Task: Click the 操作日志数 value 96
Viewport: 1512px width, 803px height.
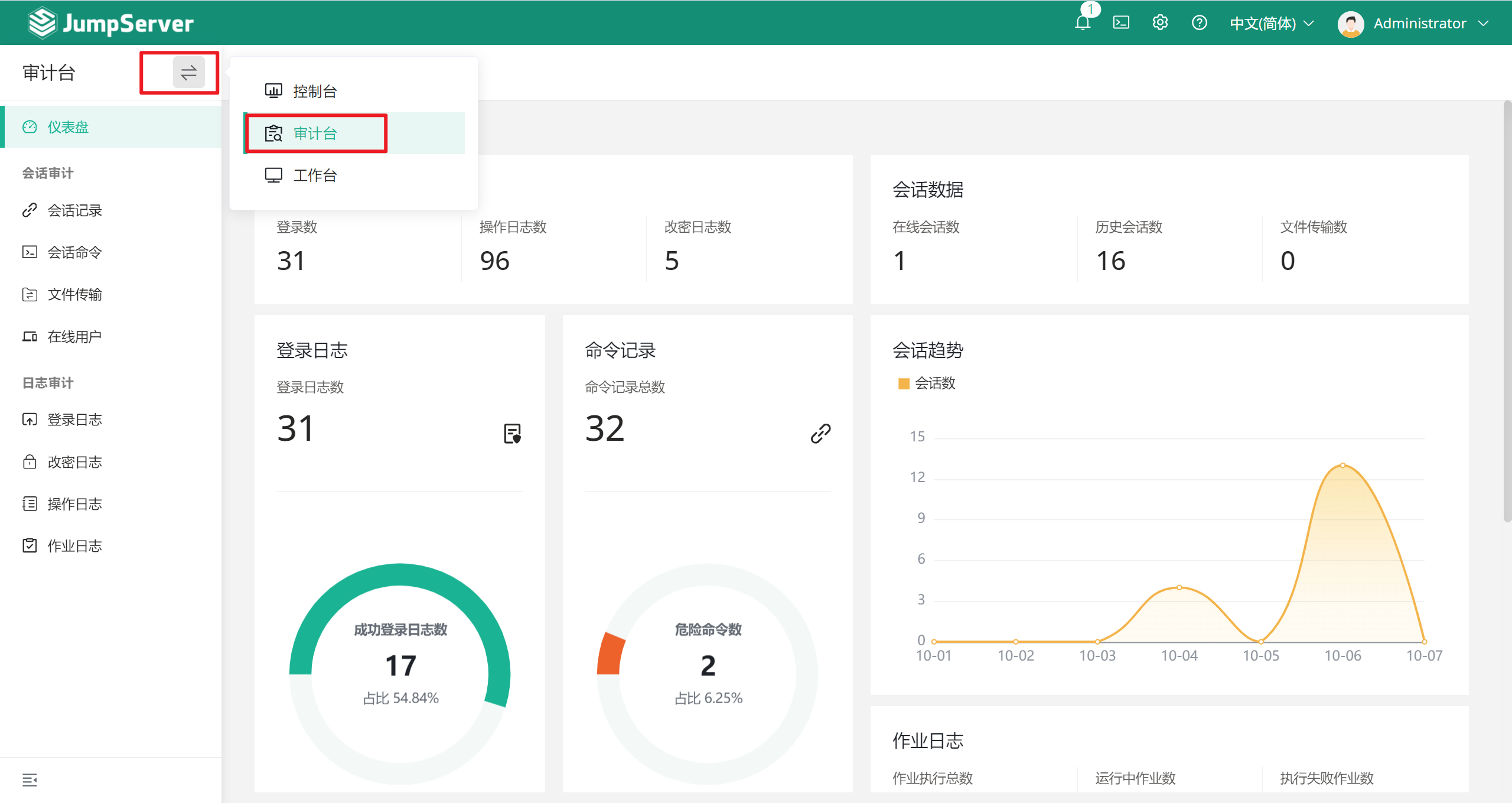Action: click(x=494, y=261)
